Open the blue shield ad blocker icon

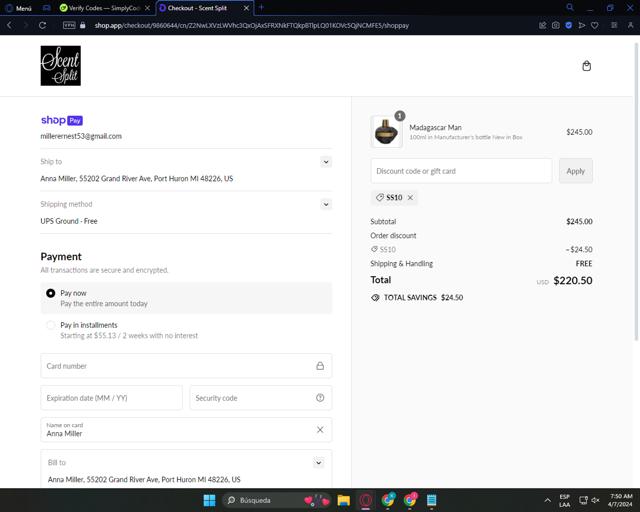click(x=569, y=25)
